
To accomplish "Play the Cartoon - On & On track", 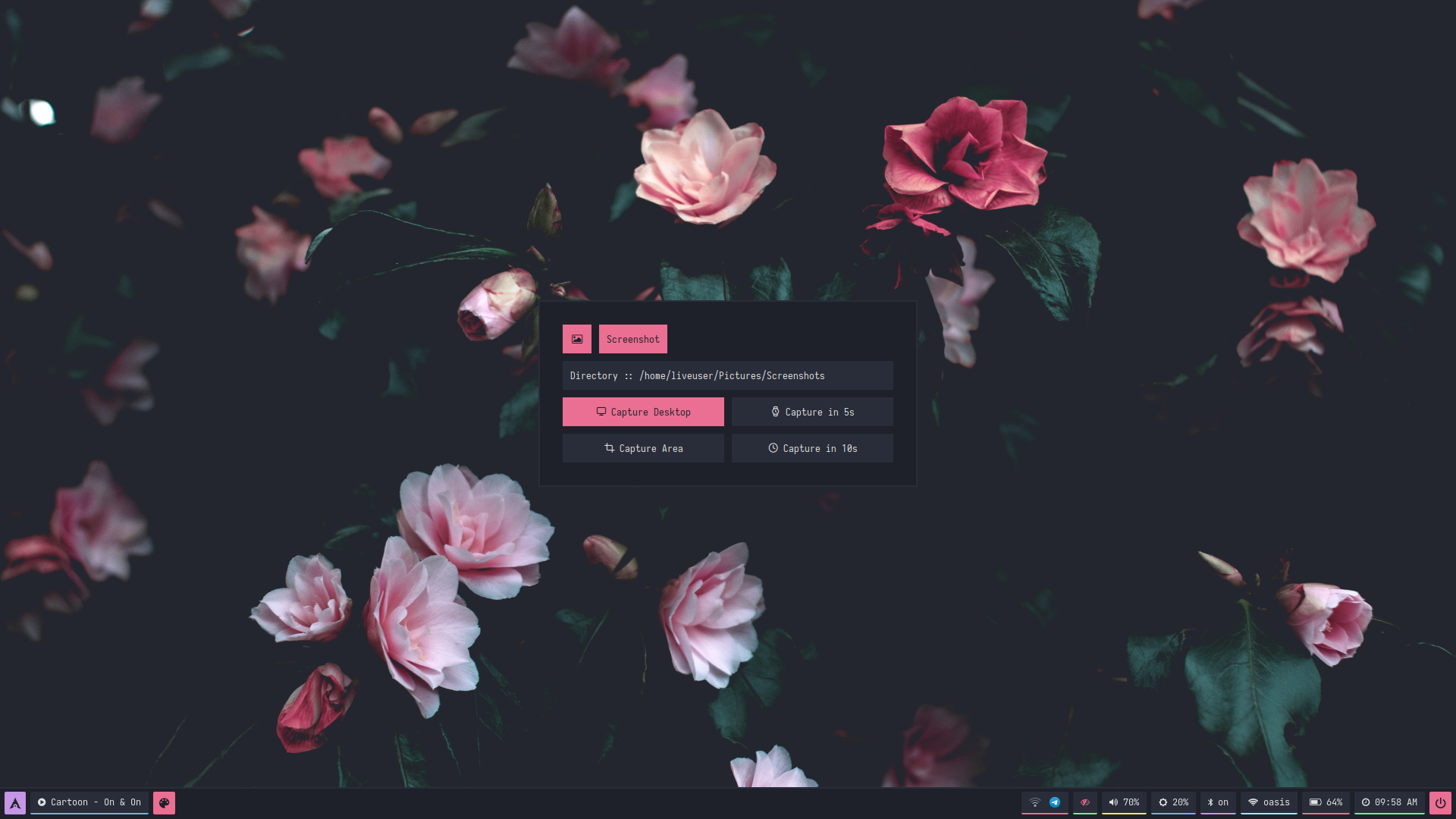I will coord(89,802).
